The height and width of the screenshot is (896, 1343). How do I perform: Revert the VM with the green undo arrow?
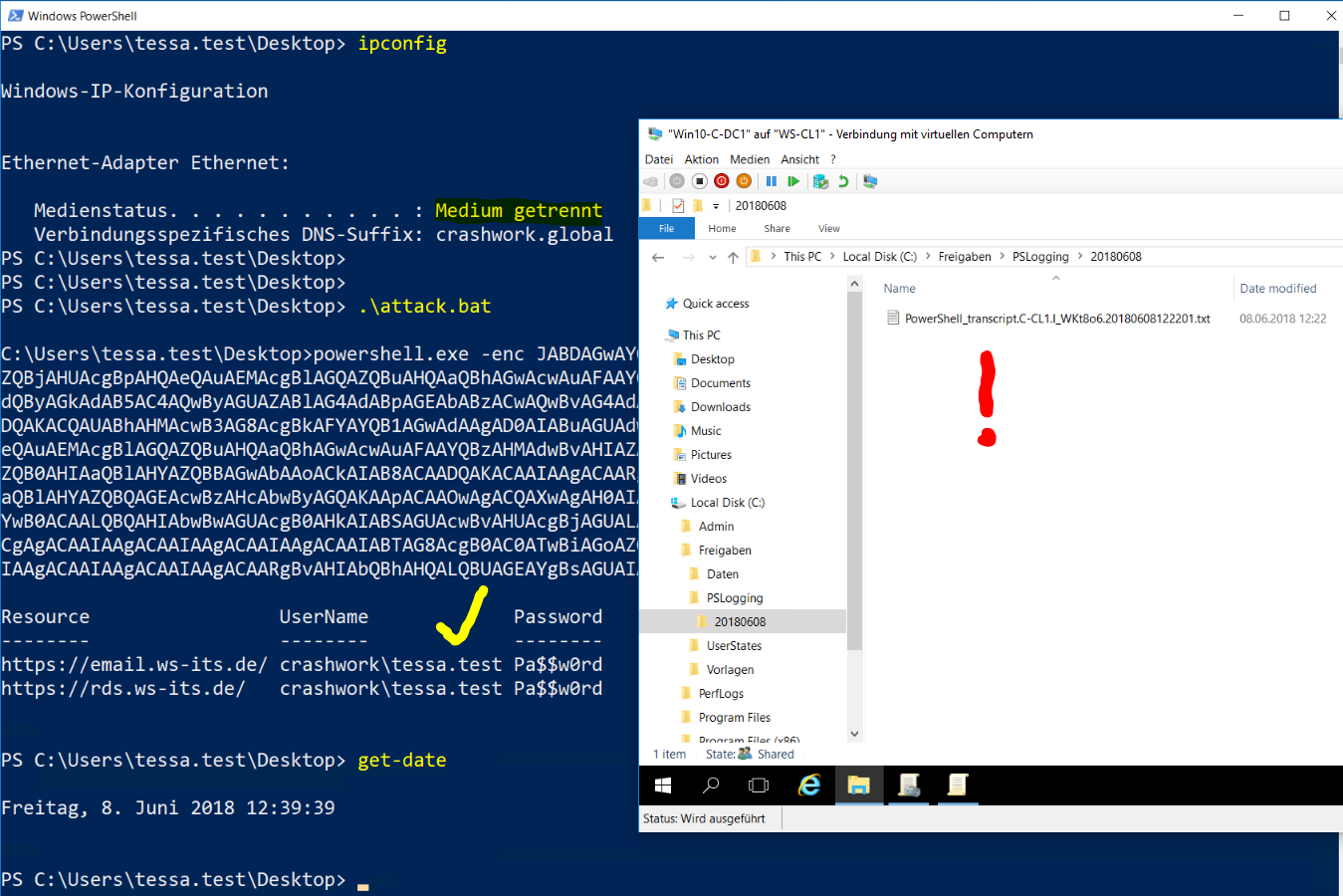point(843,181)
